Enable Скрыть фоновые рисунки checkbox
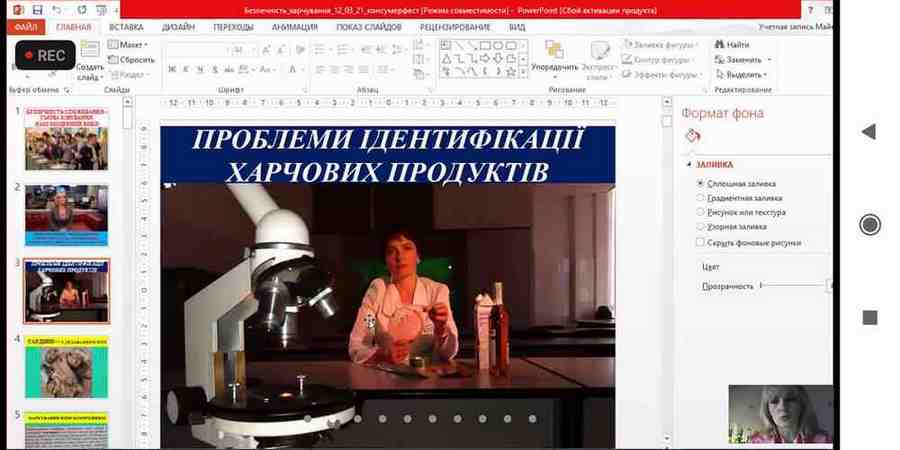This screenshot has height=450, width=900. tap(700, 242)
